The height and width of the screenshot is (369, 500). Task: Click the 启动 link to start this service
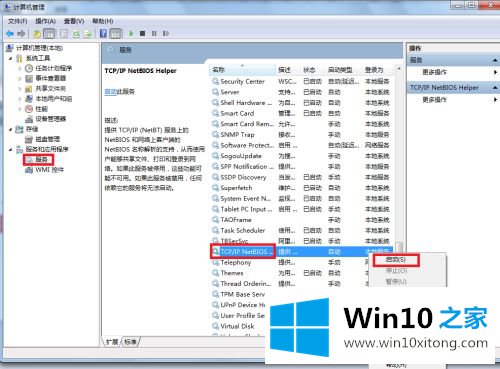pos(110,91)
